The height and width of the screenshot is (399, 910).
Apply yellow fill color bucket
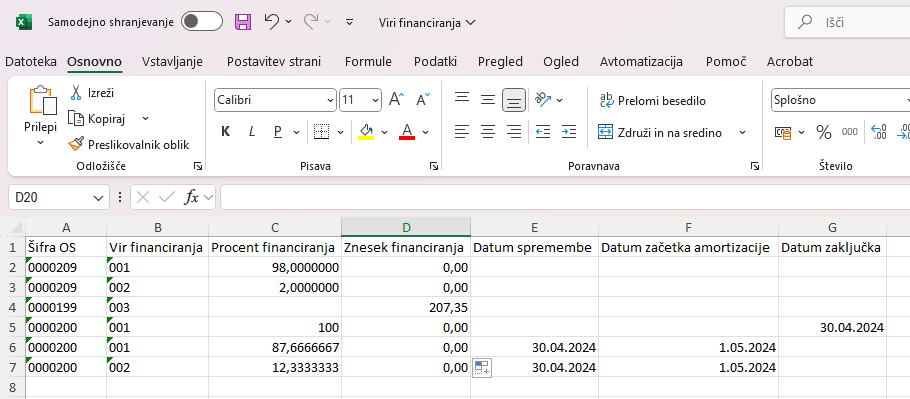coord(366,132)
